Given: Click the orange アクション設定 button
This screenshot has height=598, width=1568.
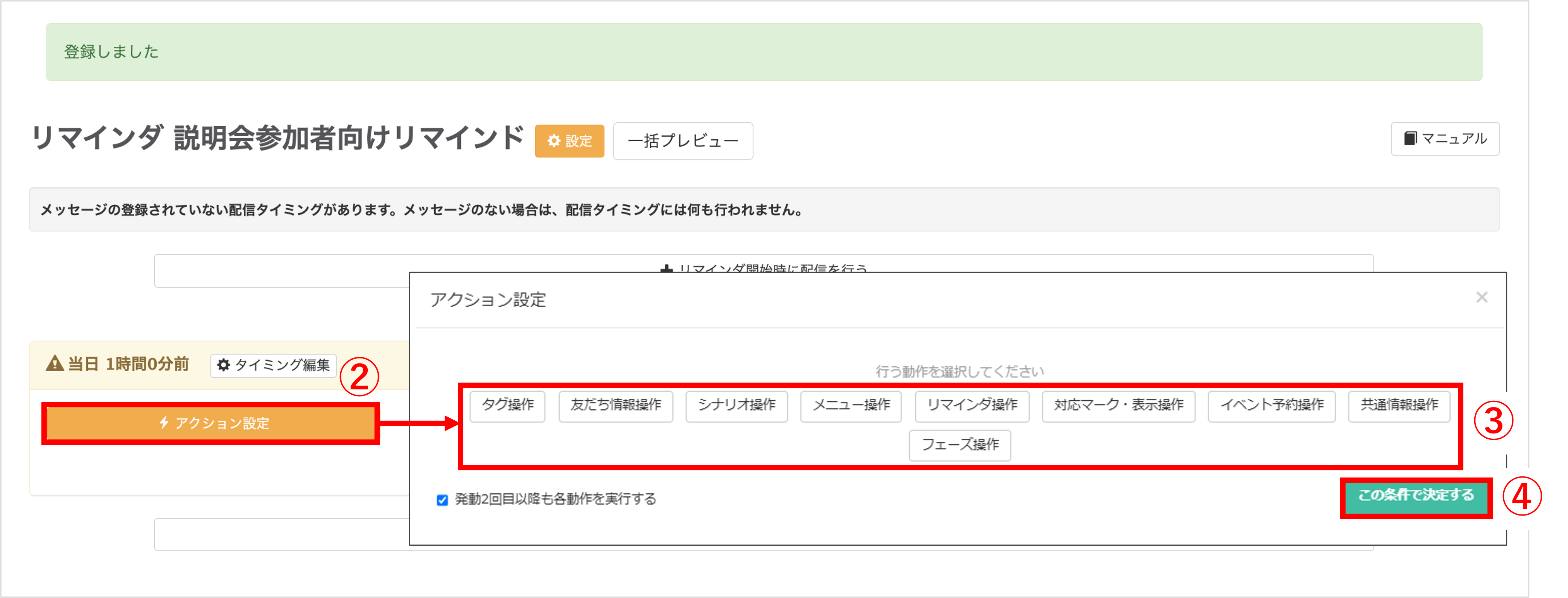Looking at the screenshot, I should click(x=211, y=423).
